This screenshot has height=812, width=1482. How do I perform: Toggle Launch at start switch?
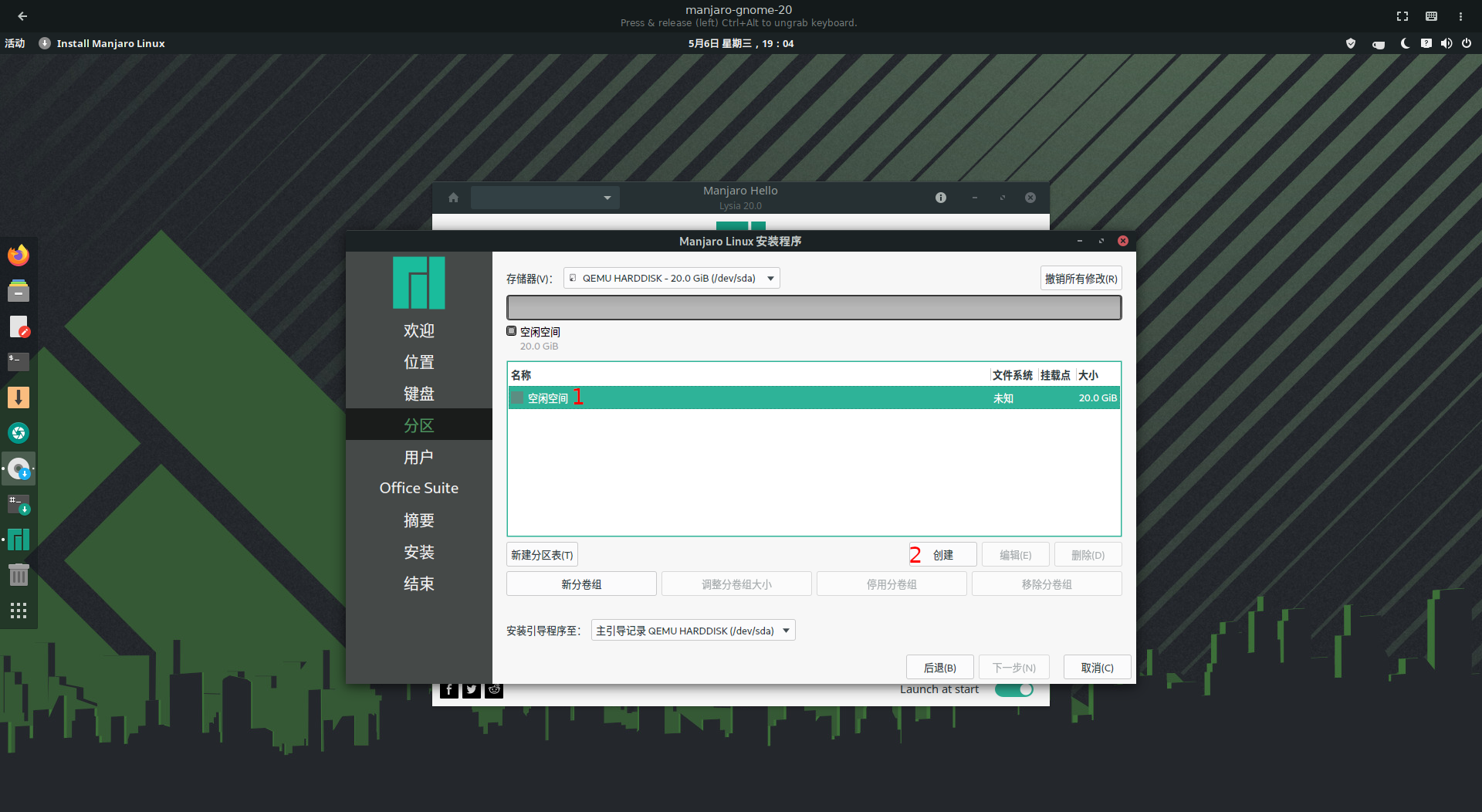point(1014,689)
